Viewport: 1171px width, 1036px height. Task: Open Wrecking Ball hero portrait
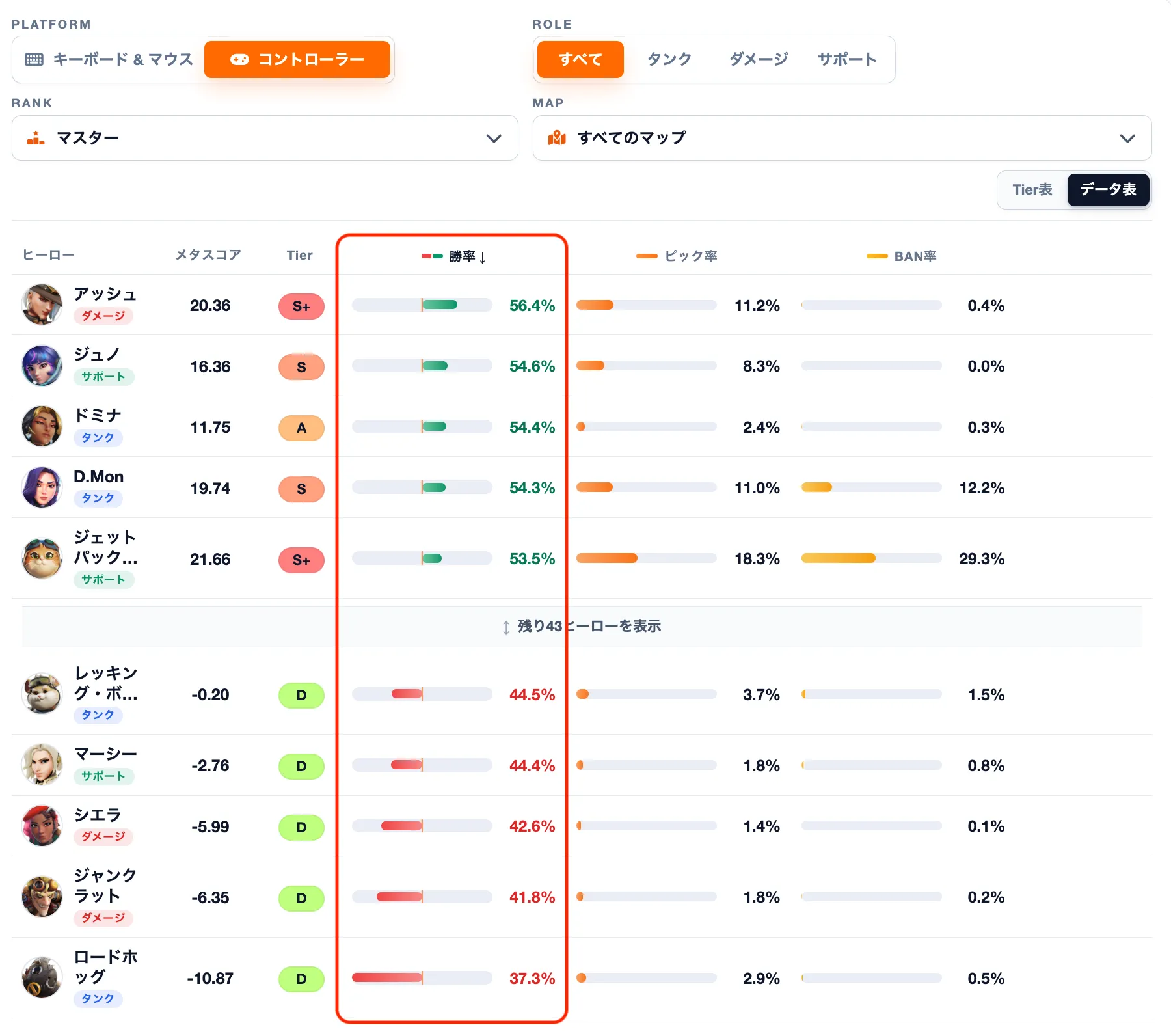point(42,694)
